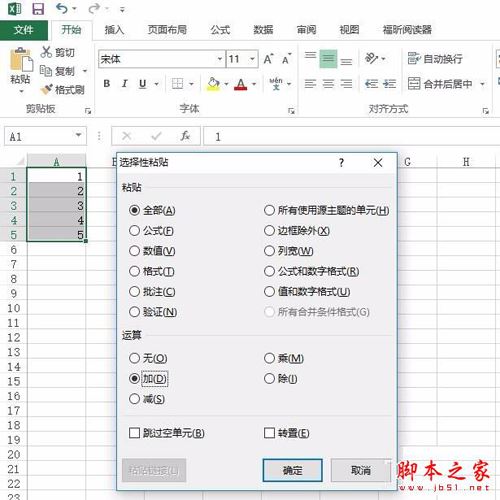The width and height of the screenshot is (500, 500).
Task: Check the 跳过空单元(B) skip blanks checkbox
Action: [134, 433]
